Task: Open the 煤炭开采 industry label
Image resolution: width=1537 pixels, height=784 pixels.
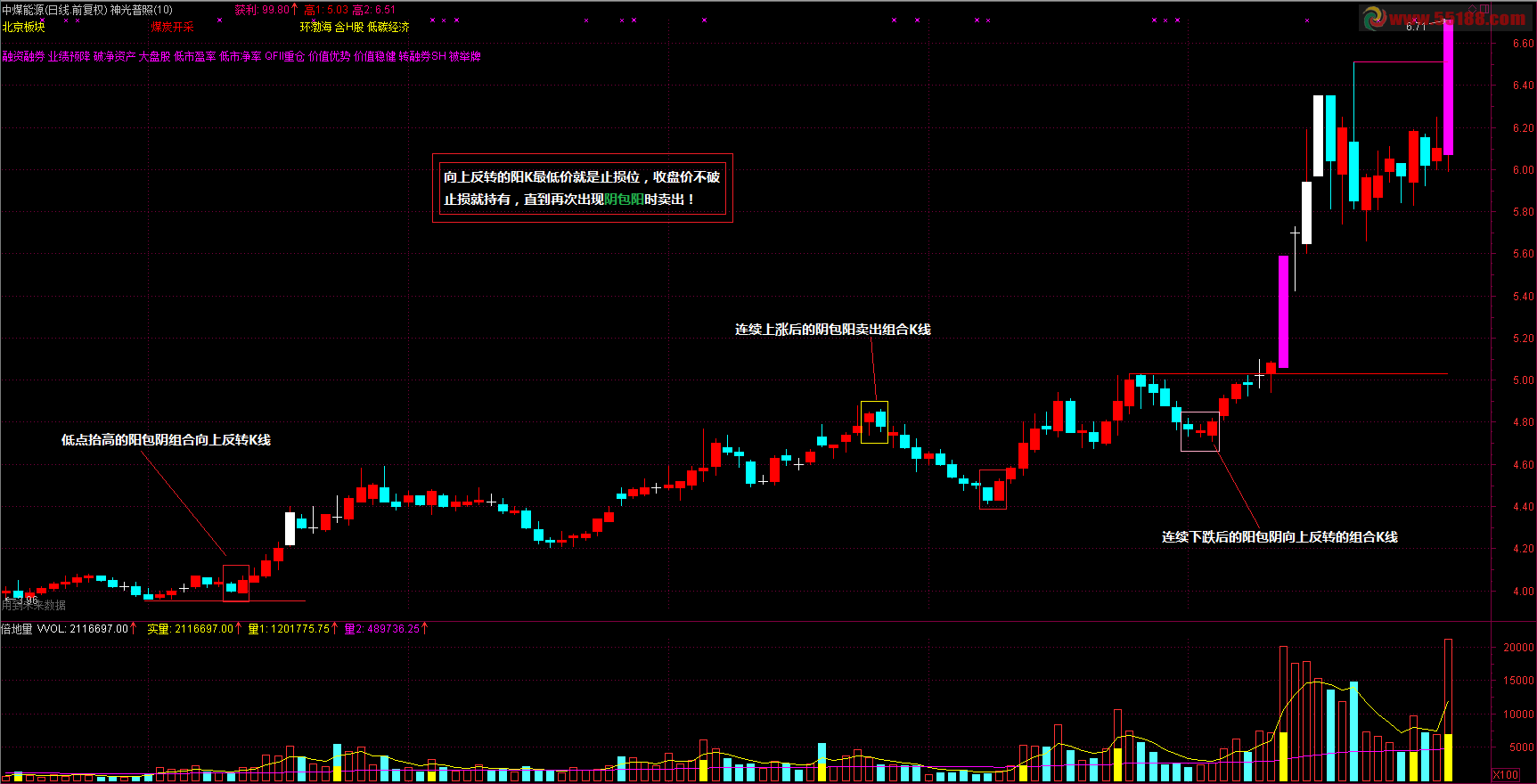Action: click(172, 27)
